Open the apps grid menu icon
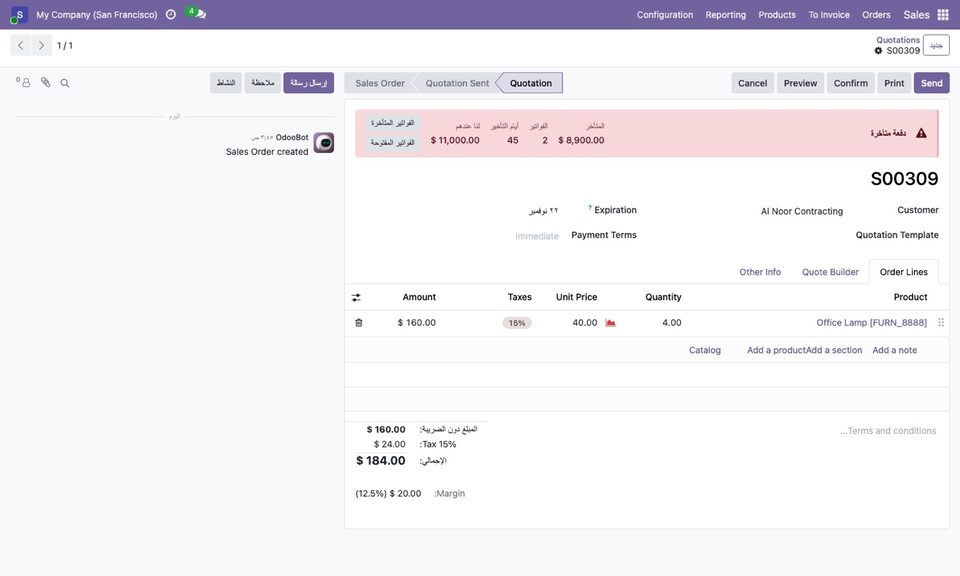Screen dimensions: 960x576 pos(943,15)
